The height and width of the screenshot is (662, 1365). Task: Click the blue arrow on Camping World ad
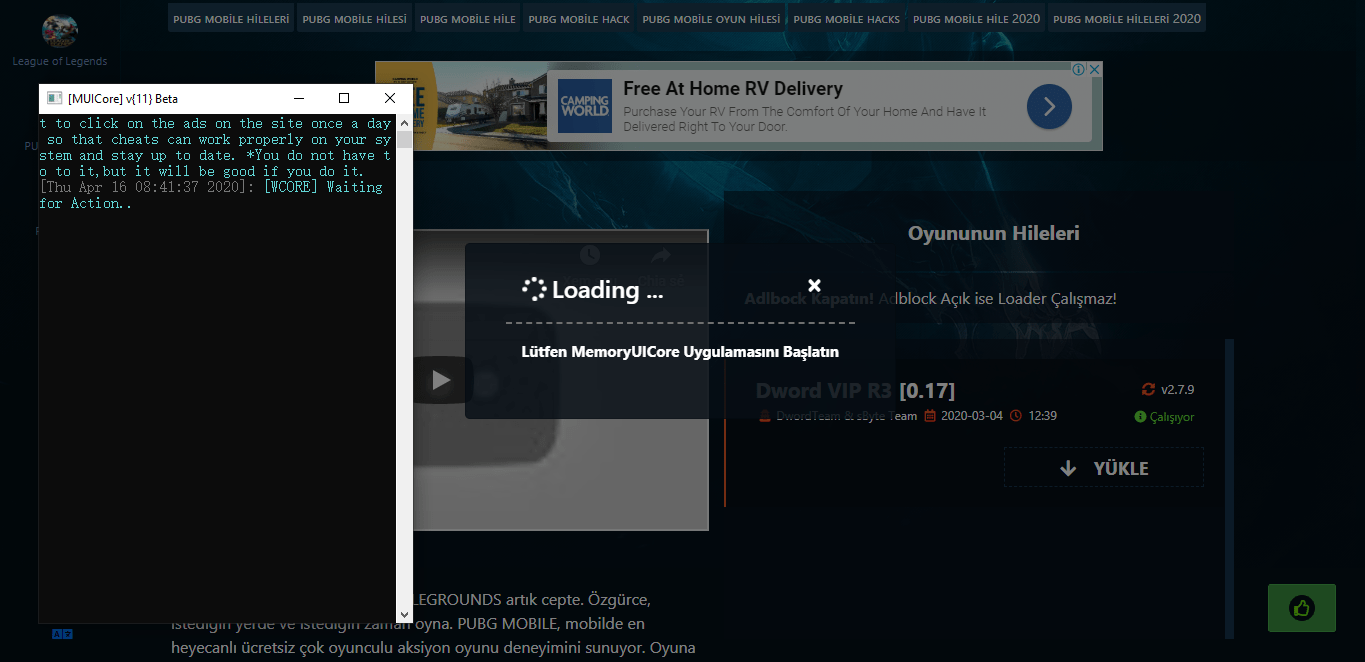[1049, 106]
